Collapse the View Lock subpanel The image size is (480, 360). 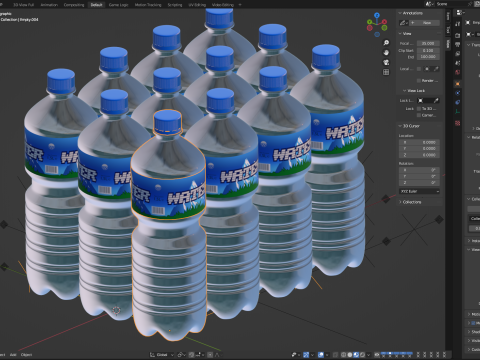click(x=414, y=91)
